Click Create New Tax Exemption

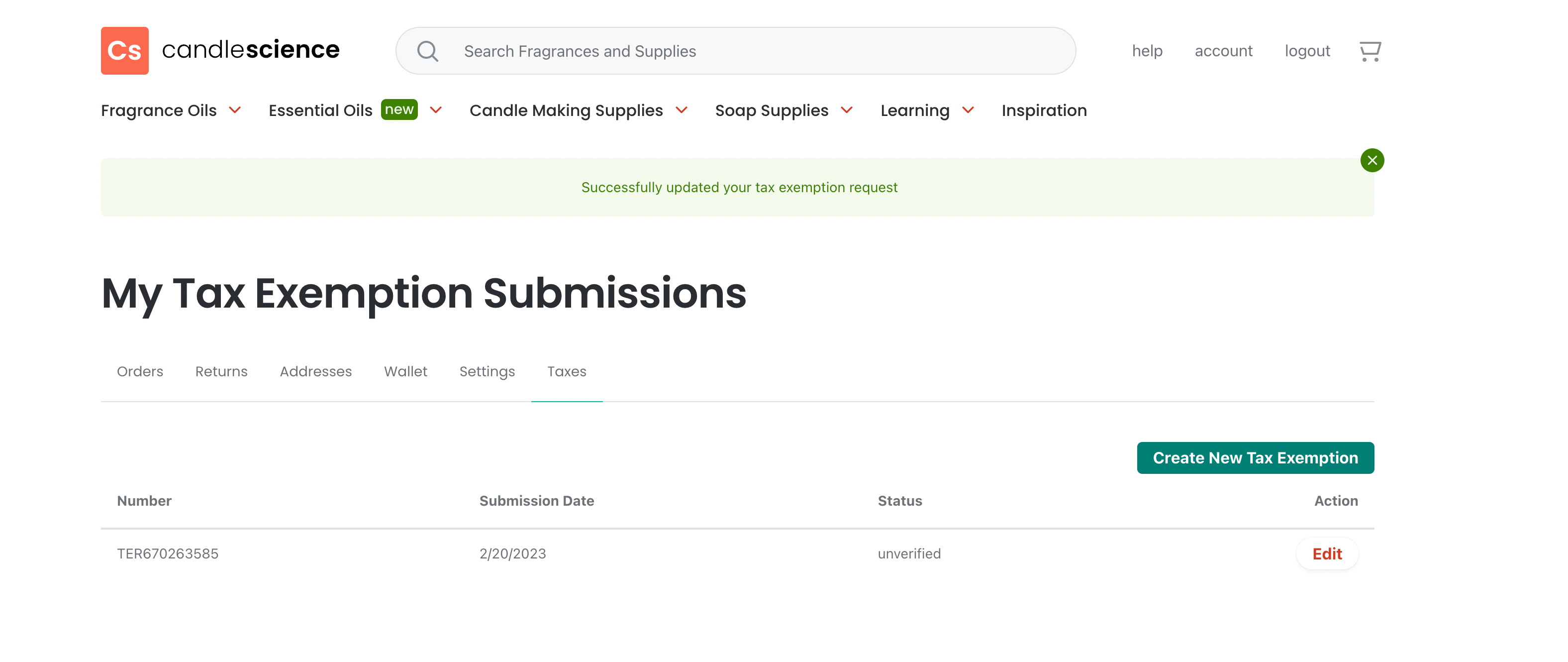coord(1255,458)
